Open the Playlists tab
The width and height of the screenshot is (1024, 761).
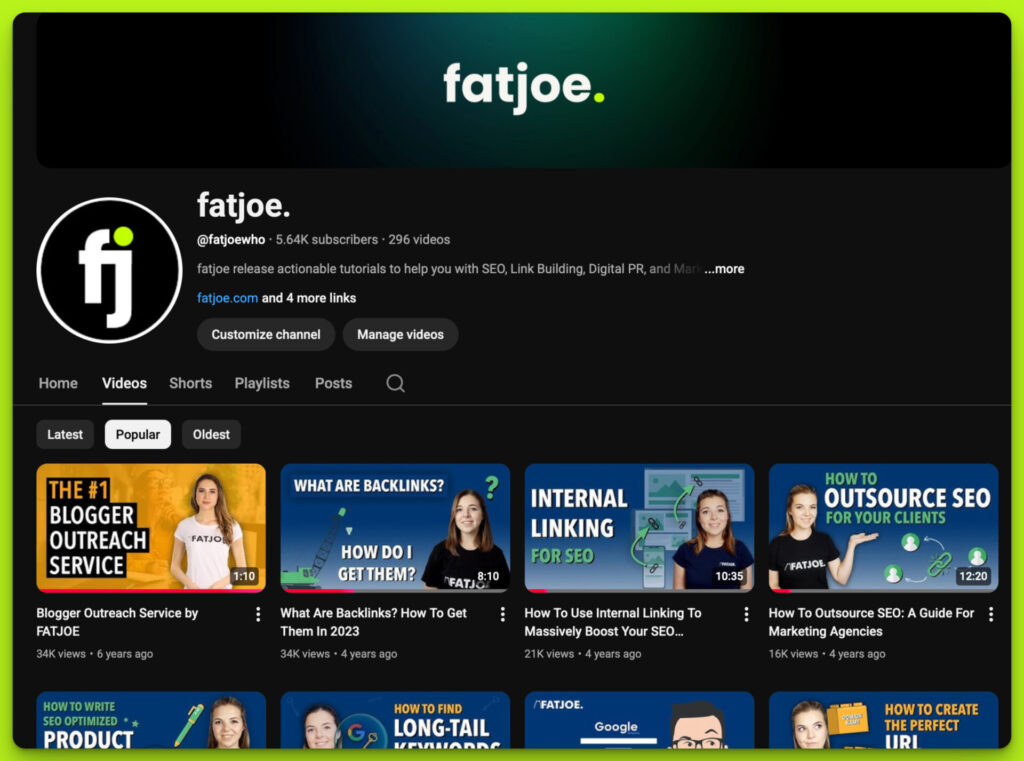[261, 383]
